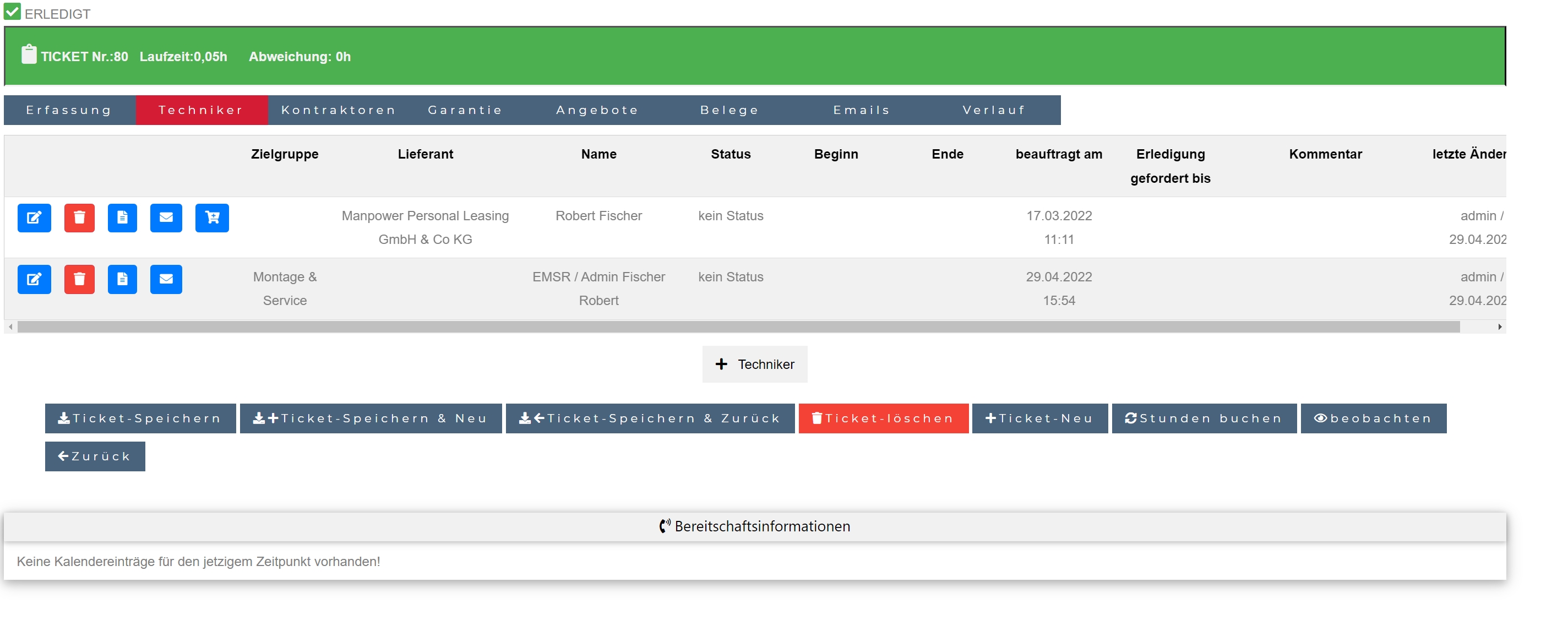The height and width of the screenshot is (620, 1568).
Task: Delete the Manpower Personal Leasing row
Action: pos(79,218)
